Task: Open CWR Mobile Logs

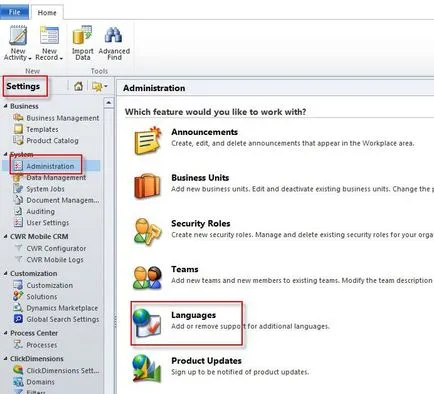Action: point(55,260)
